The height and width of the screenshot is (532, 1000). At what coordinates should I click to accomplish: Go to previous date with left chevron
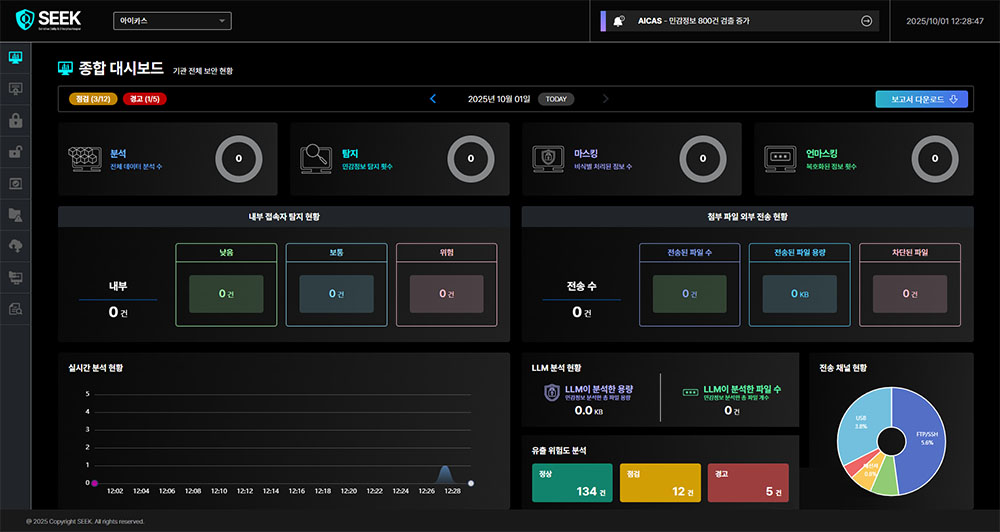click(x=433, y=99)
